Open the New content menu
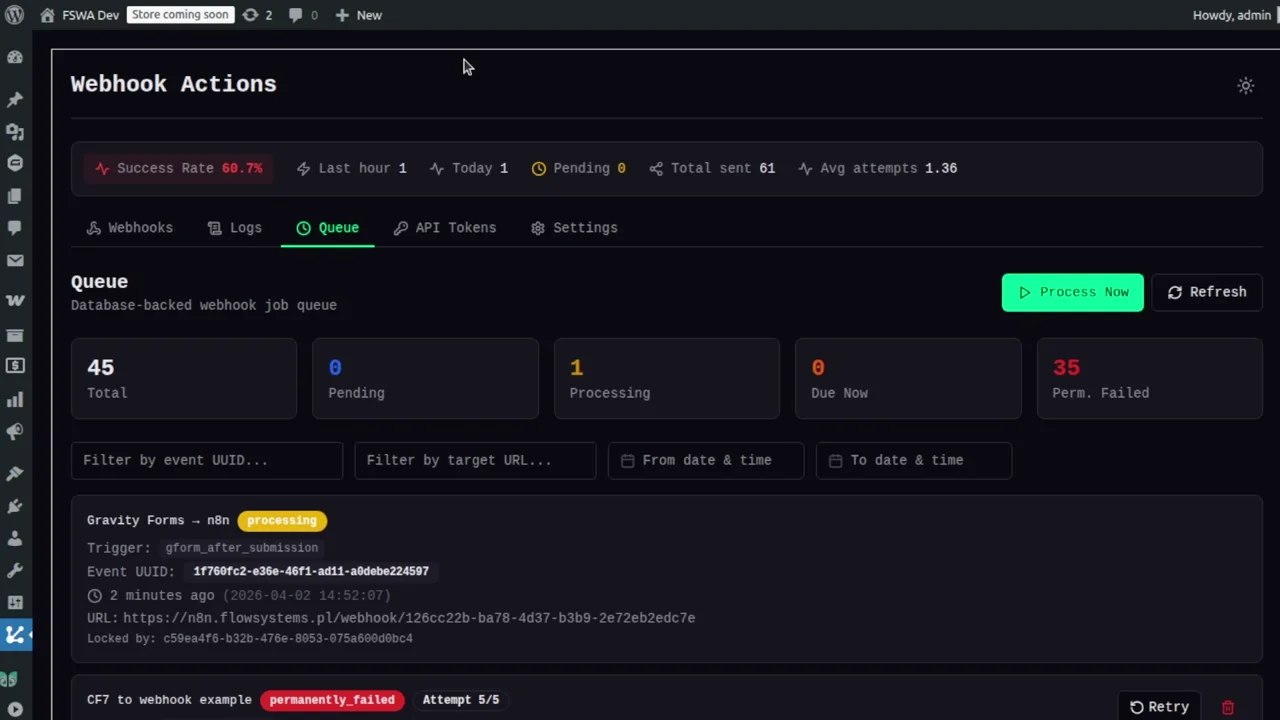The width and height of the screenshot is (1280, 720). click(358, 15)
